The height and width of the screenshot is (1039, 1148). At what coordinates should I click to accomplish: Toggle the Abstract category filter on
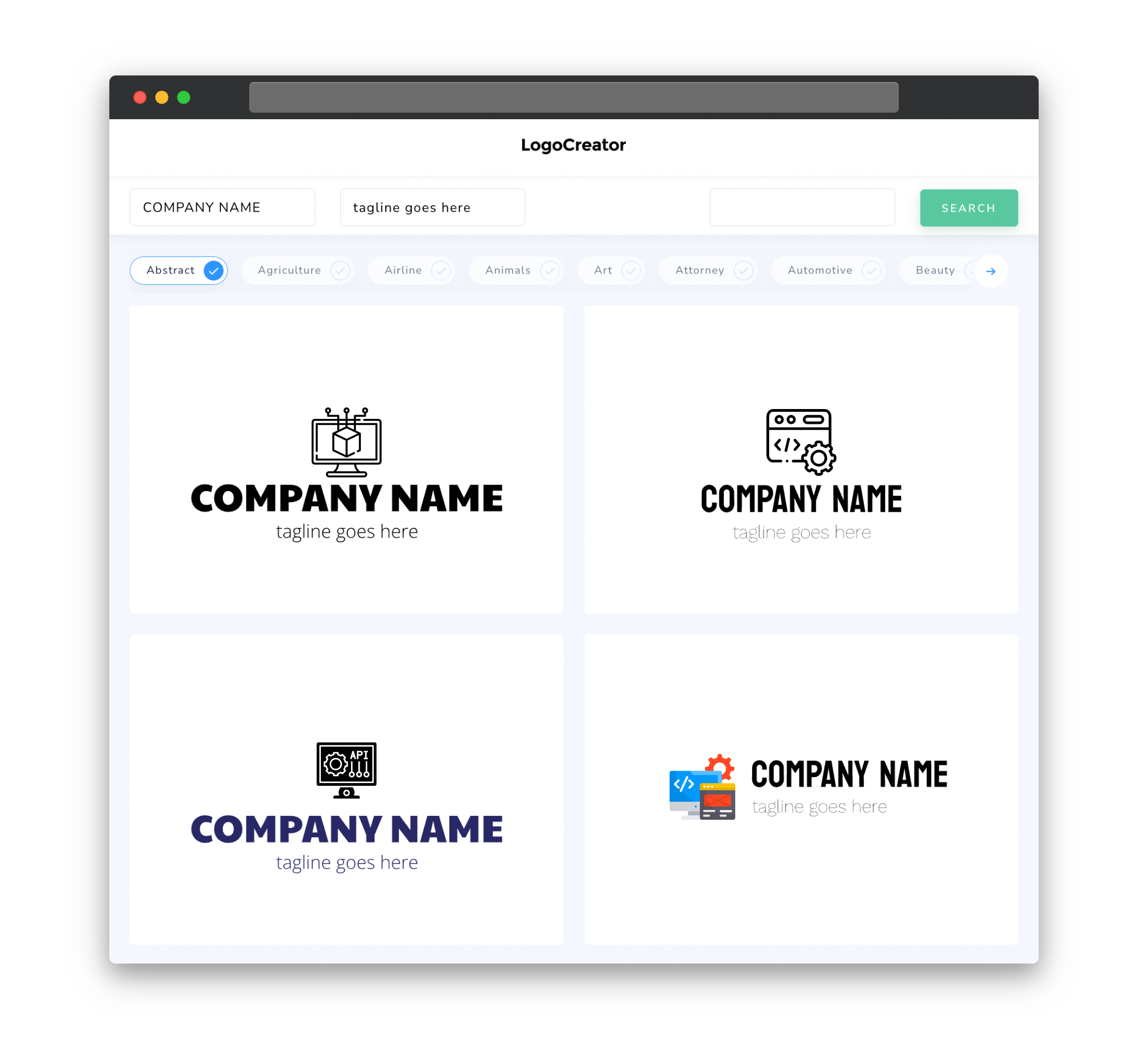coord(180,270)
